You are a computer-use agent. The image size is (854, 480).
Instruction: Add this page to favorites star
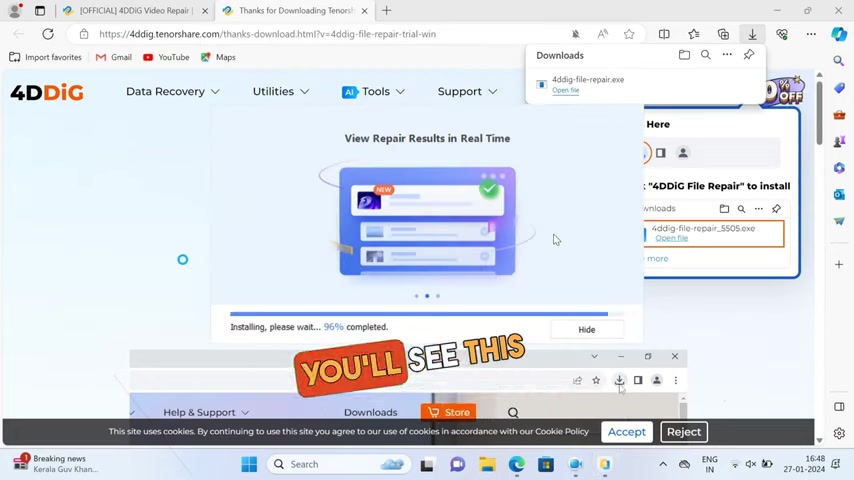[x=629, y=34]
